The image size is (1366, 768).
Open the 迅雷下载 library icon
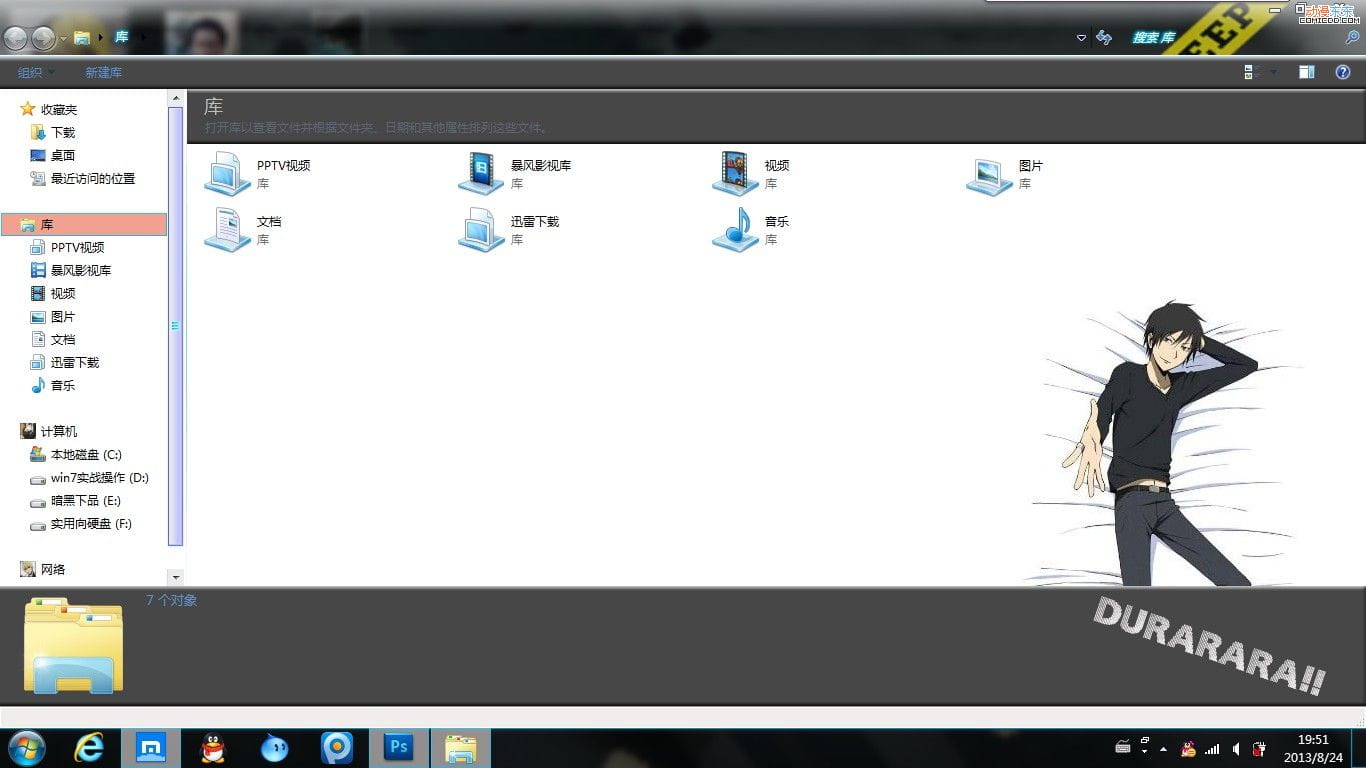481,229
